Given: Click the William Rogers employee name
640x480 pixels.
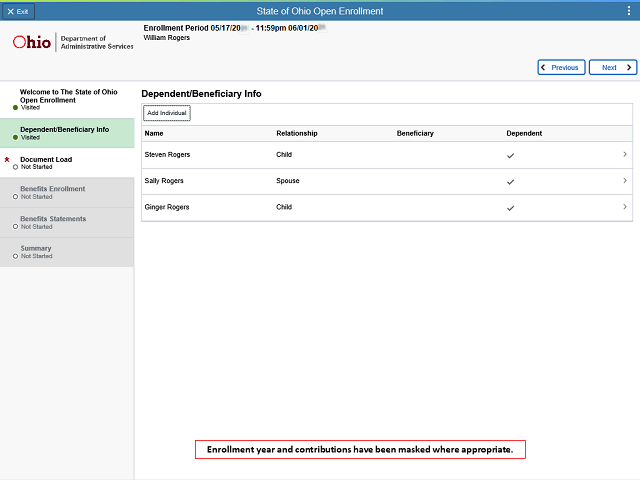Looking at the screenshot, I should coord(167,38).
